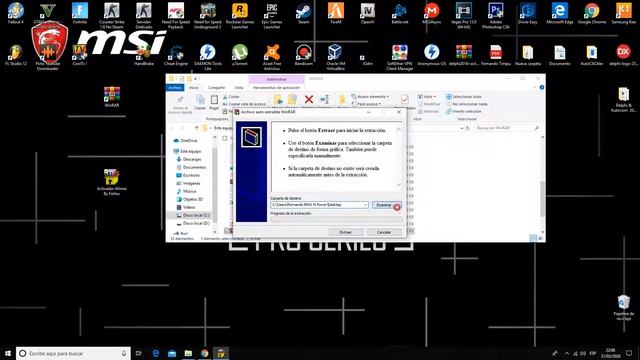Open Descargas in the sidebar

189,159
